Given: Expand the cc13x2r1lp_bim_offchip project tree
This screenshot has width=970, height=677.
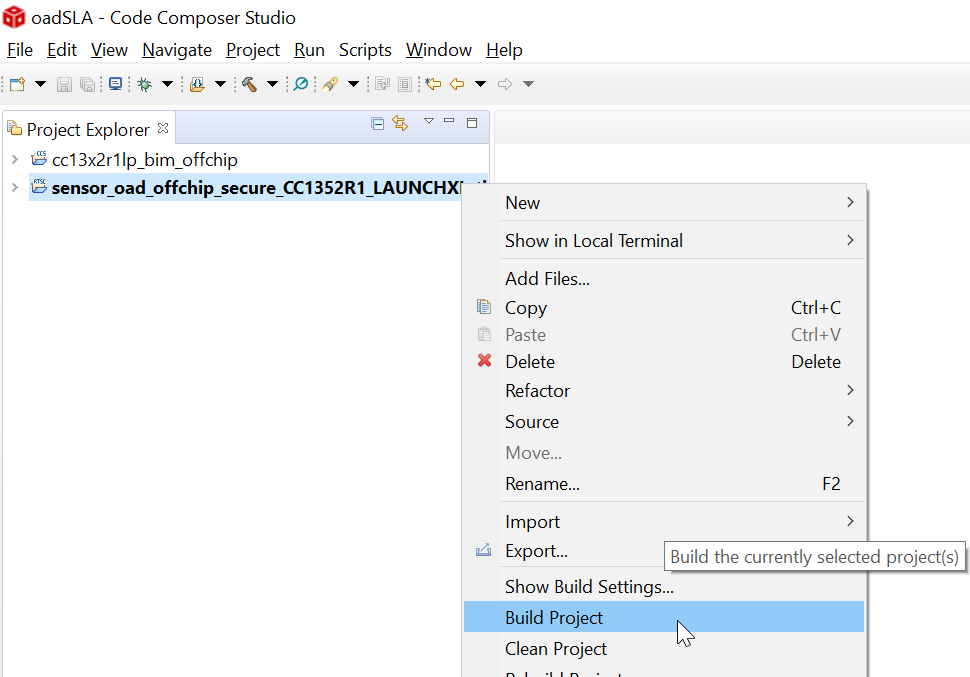Looking at the screenshot, I should coord(14,159).
